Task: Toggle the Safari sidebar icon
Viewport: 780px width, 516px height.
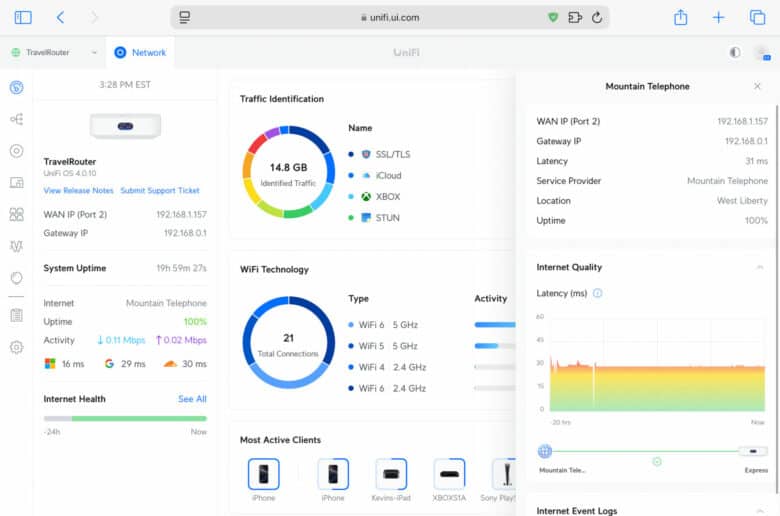Action: pyautogui.click(x=23, y=17)
